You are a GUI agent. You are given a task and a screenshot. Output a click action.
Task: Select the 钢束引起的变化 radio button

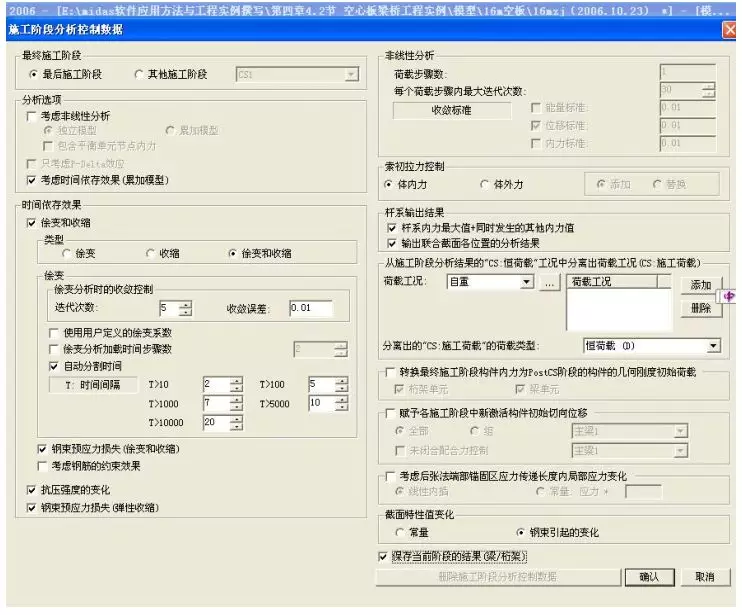point(521,533)
